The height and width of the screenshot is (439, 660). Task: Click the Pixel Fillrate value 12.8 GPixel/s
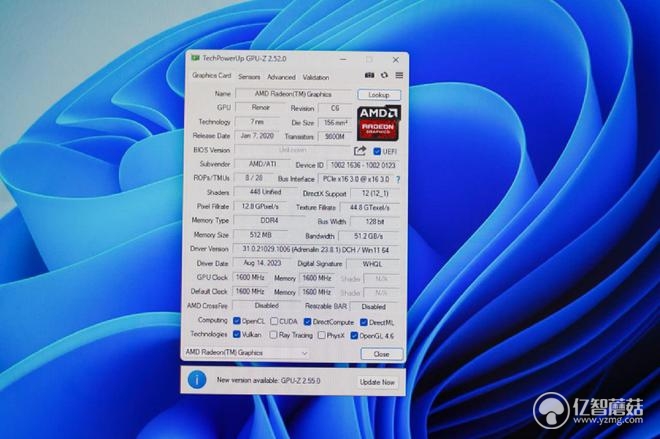pyautogui.click(x=260, y=206)
